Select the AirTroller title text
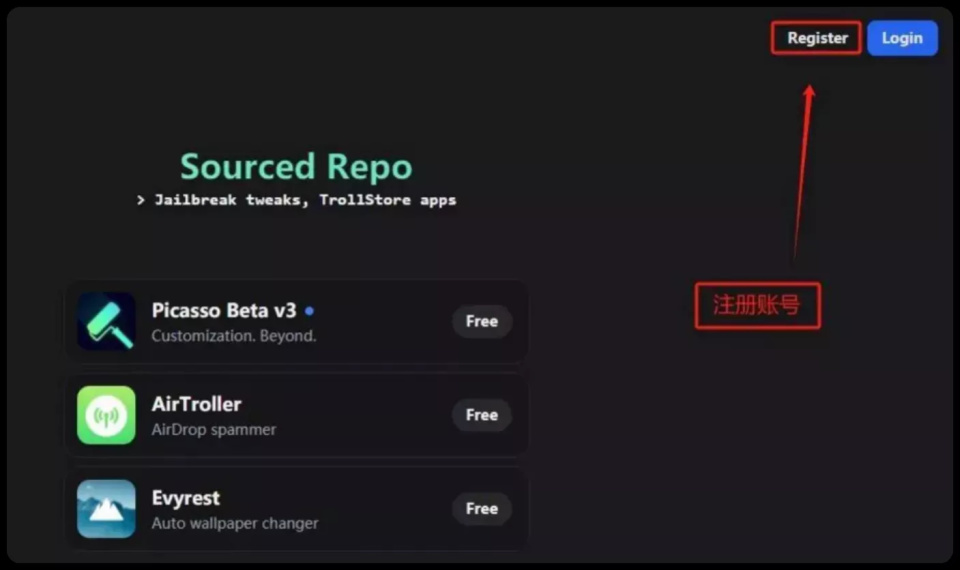 coord(196,404)
